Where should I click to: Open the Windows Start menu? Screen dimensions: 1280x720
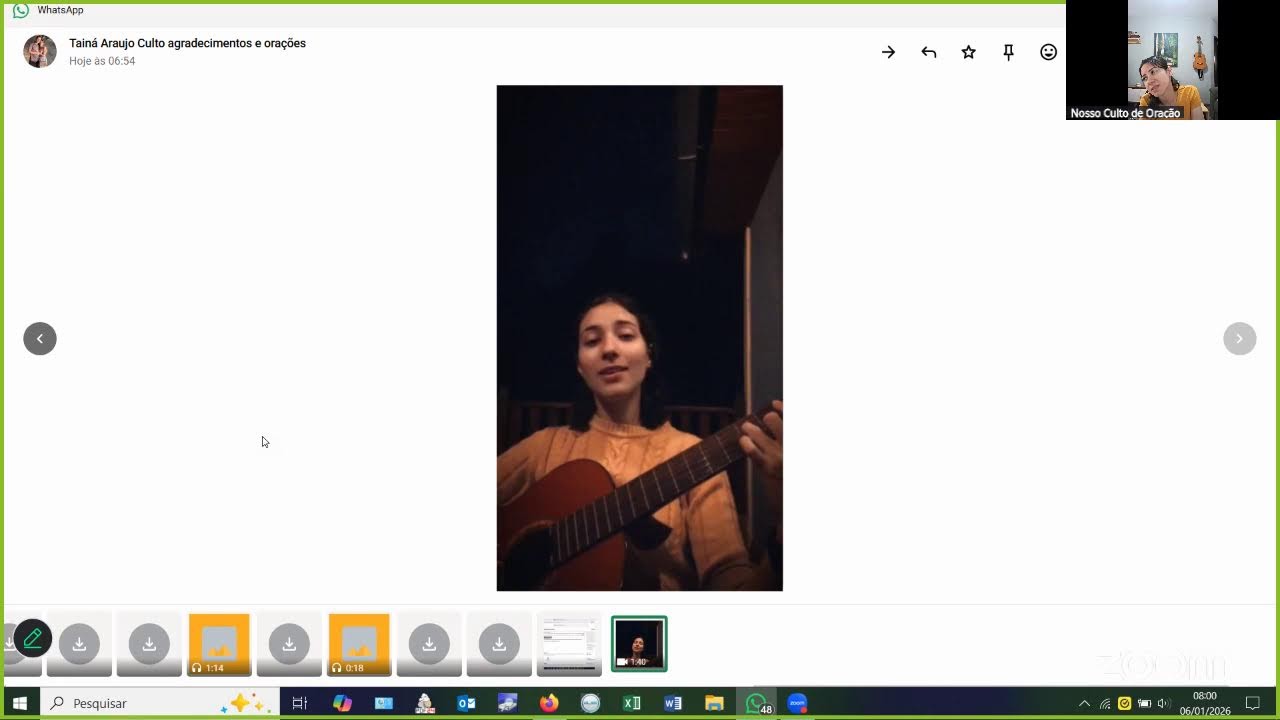pyautogui.click(x=19, y=703)
